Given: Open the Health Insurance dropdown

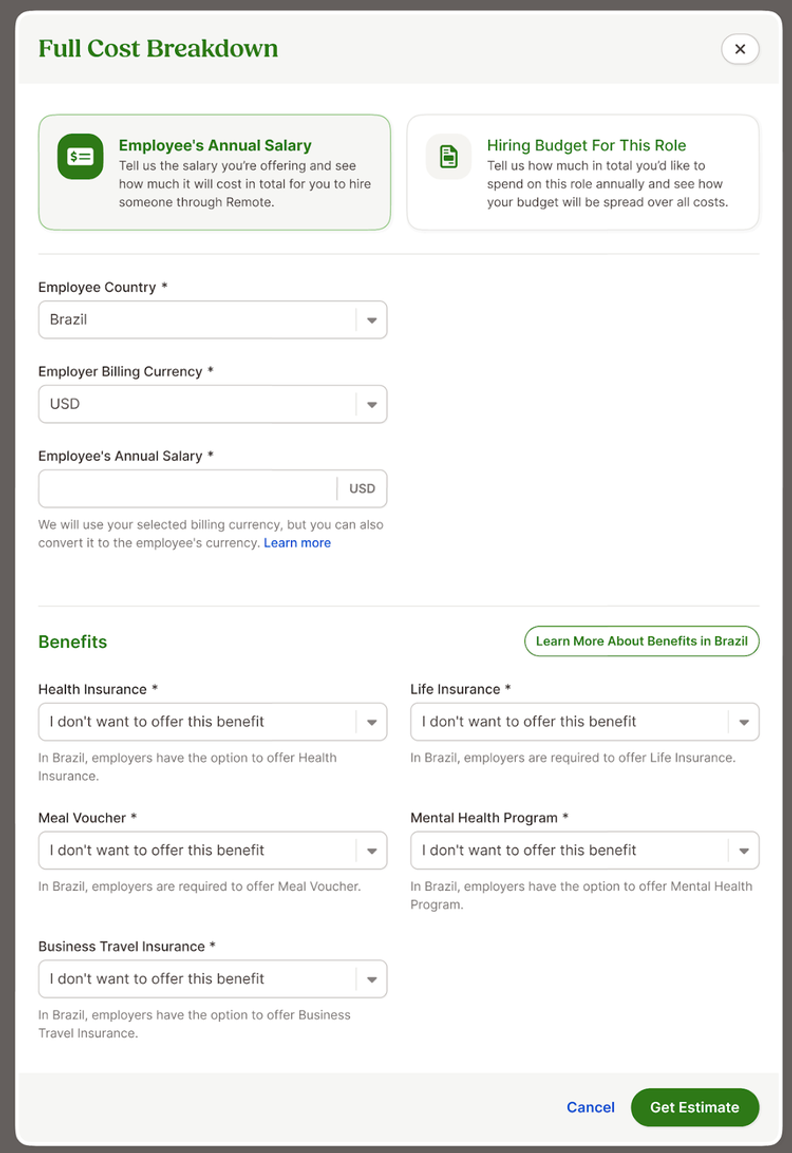Looking at the screenshot, I should (200, 722).
